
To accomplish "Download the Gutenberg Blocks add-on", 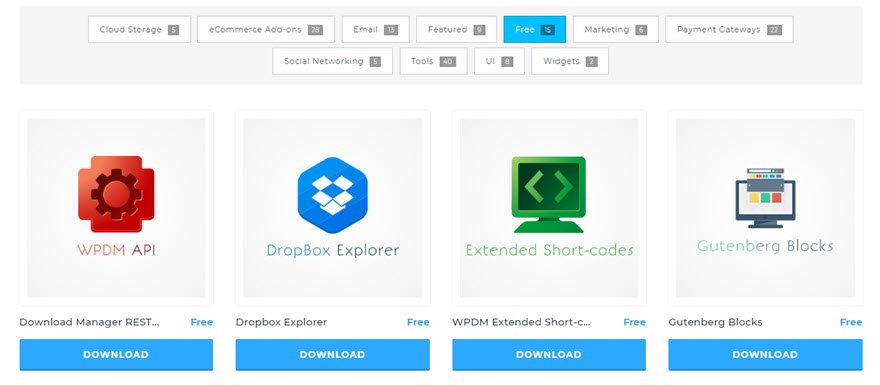I will [x=765, y=355].
